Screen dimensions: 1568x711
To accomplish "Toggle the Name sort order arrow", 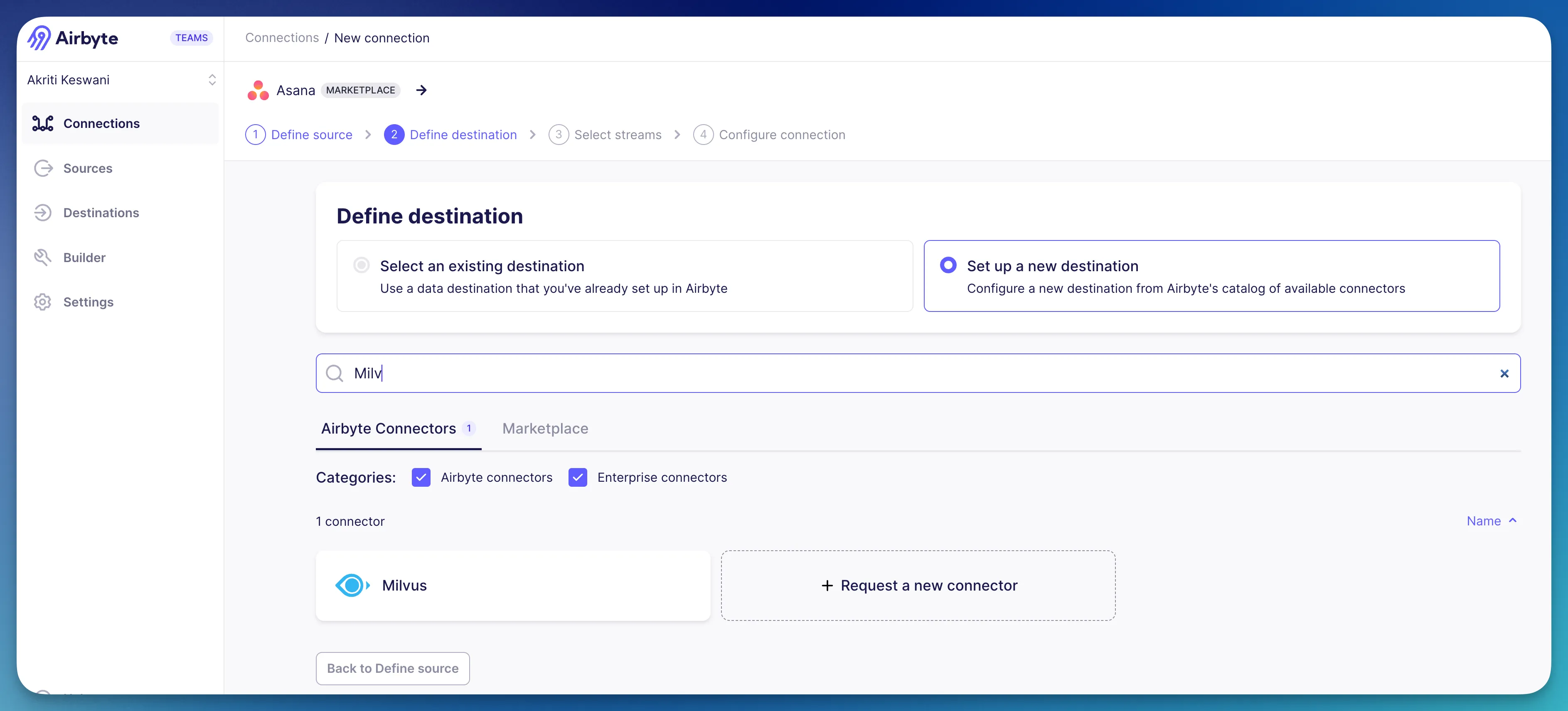I will (x=1513, y=521).
